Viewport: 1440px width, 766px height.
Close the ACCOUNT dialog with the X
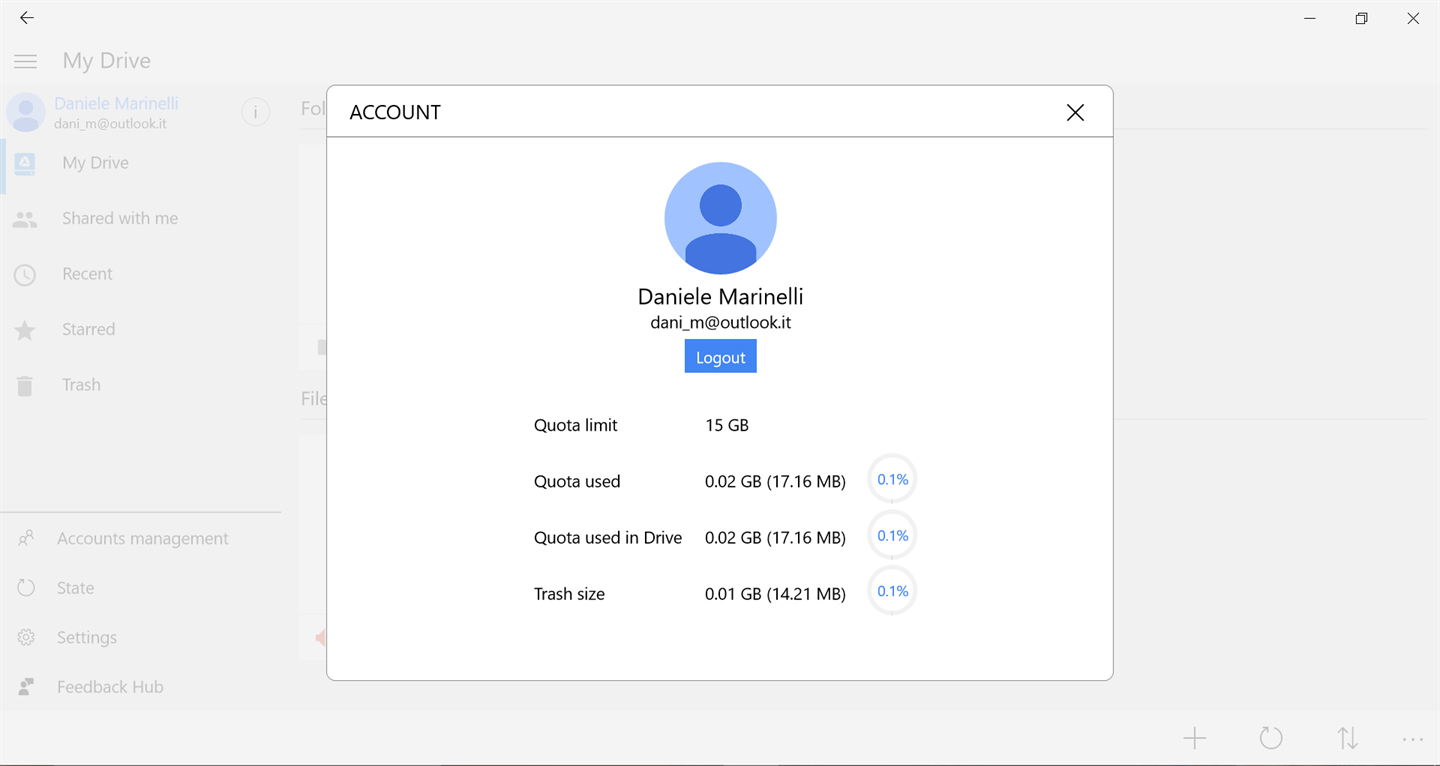tap(1075, 113)
